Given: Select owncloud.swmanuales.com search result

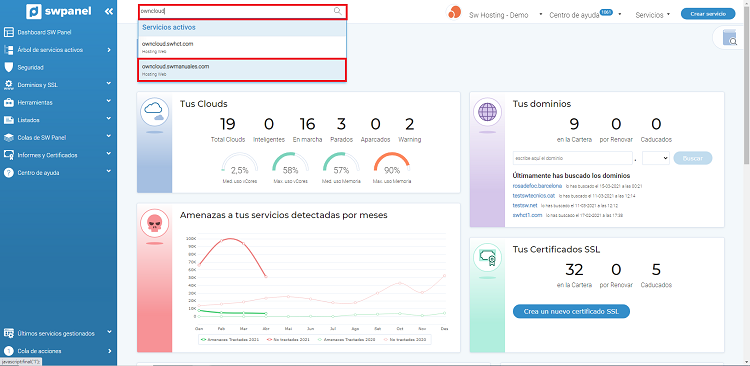Looking at the screenshot, I should click(242, 70).
